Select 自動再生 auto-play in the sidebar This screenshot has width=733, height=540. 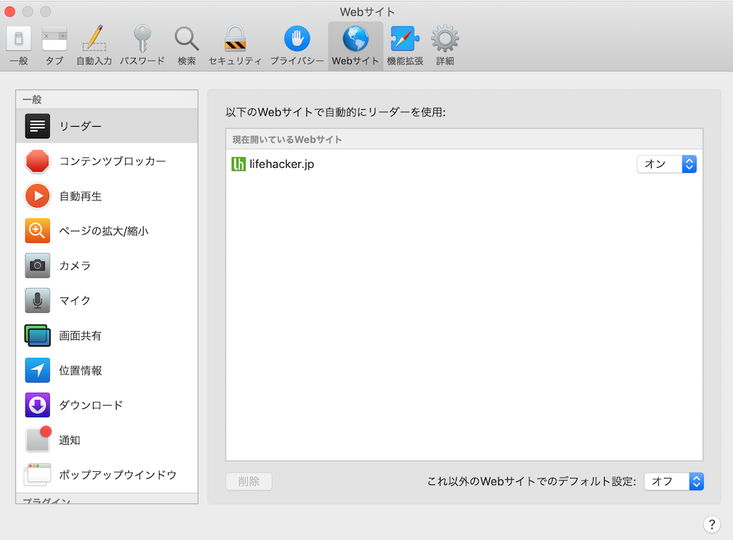107,196
